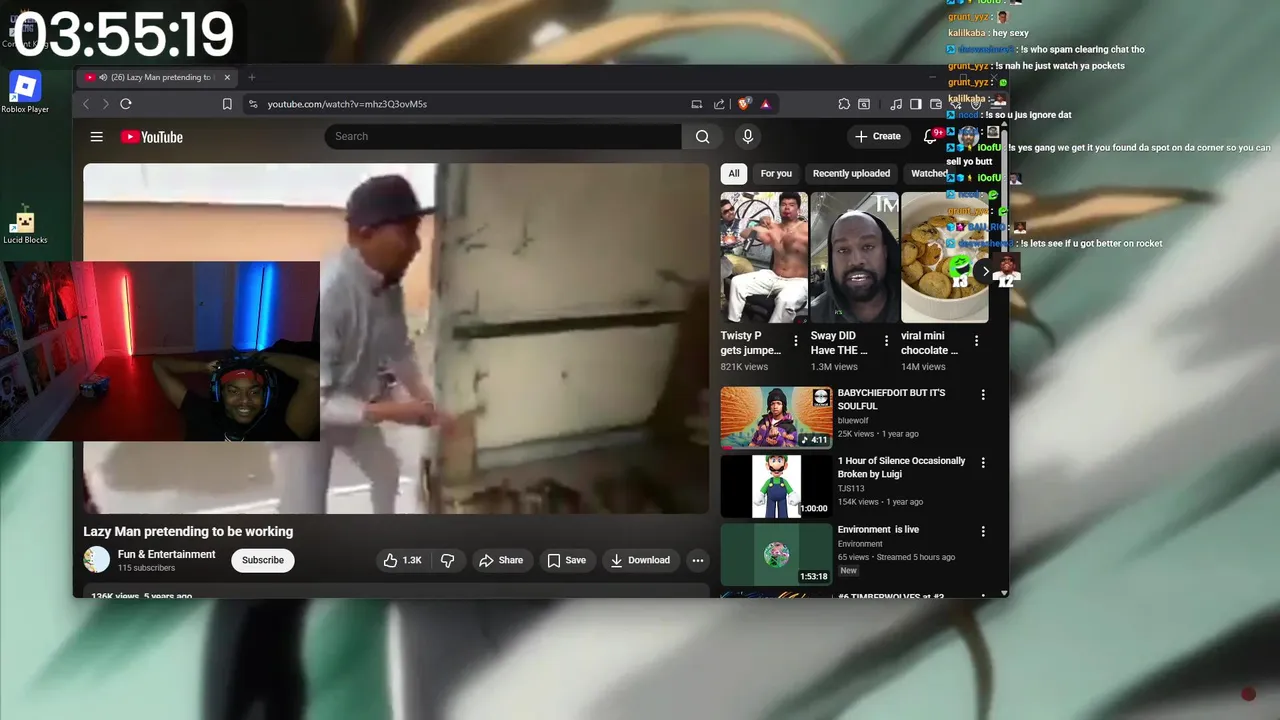1280x720 pixels.
Task: Switch to Lazy Man browser tab
Action: pos(155,77)
